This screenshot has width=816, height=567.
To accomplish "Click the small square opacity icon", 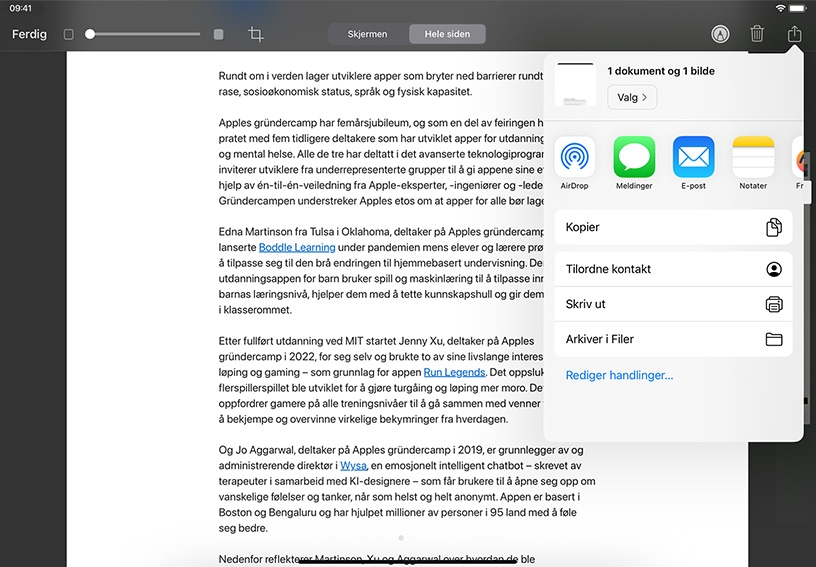I will tap(68, 34).
